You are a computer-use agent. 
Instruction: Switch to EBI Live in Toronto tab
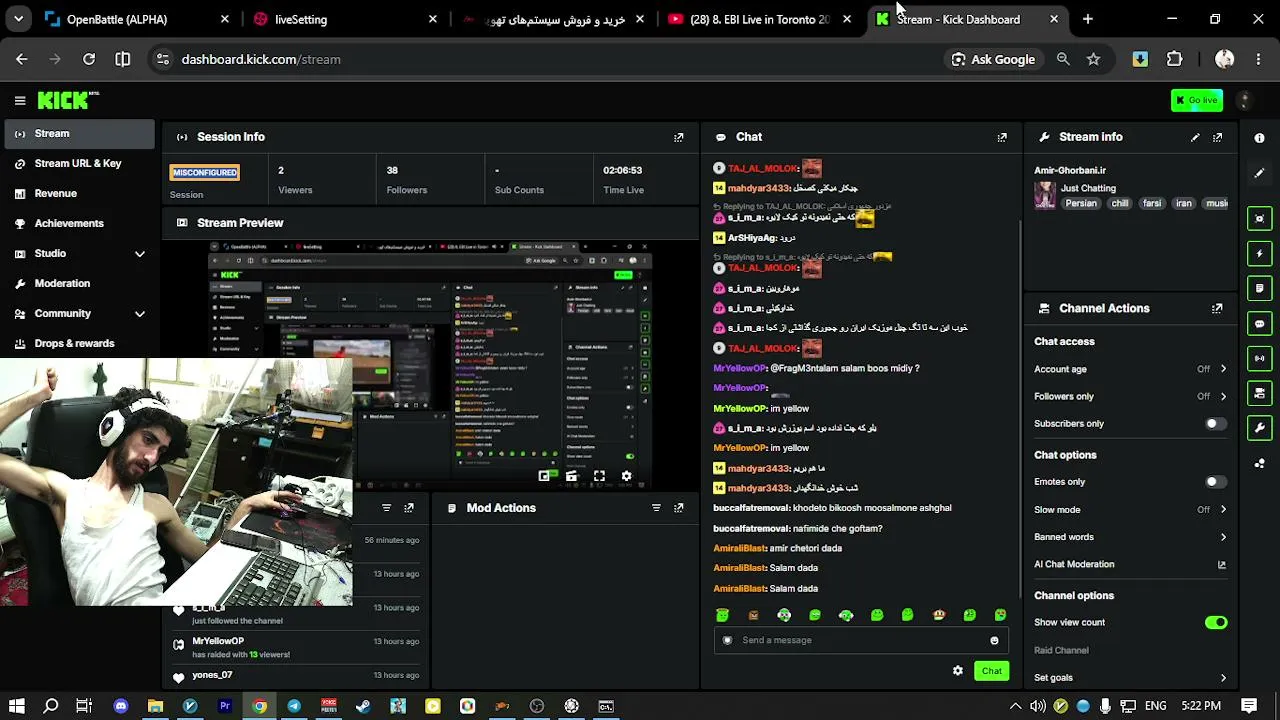758,19
